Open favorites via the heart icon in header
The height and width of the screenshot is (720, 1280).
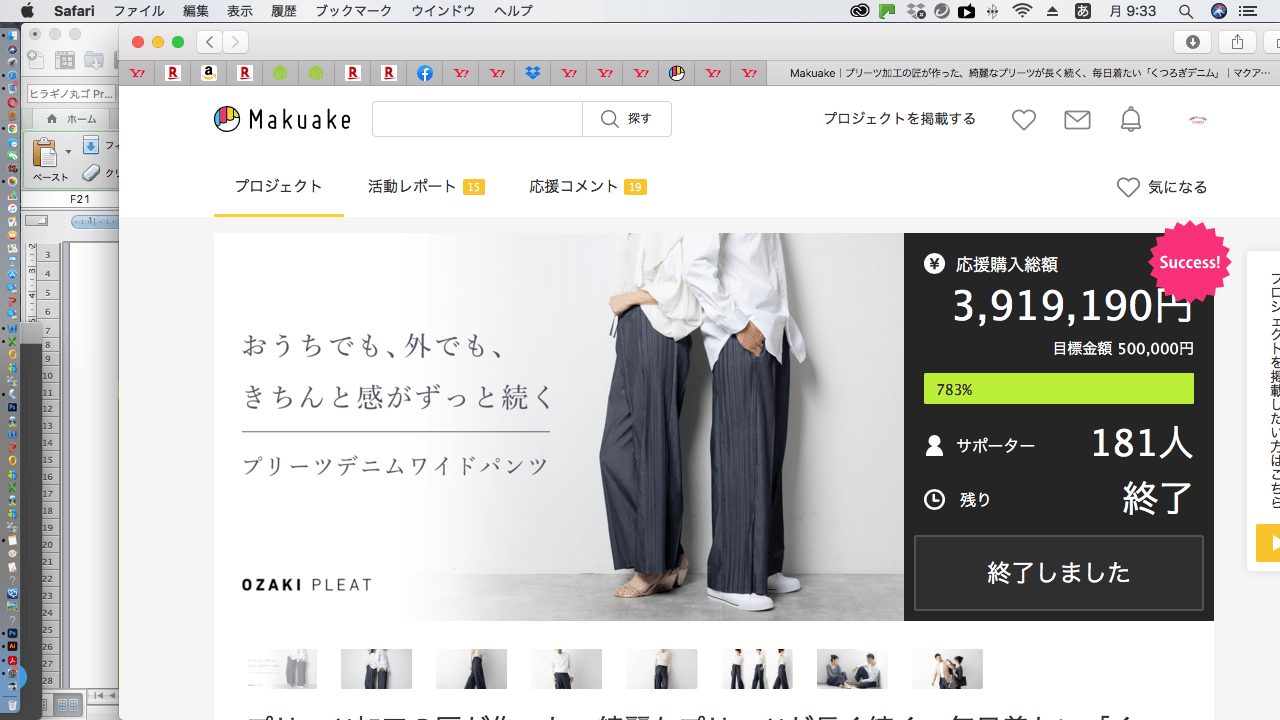point(1024,119)
